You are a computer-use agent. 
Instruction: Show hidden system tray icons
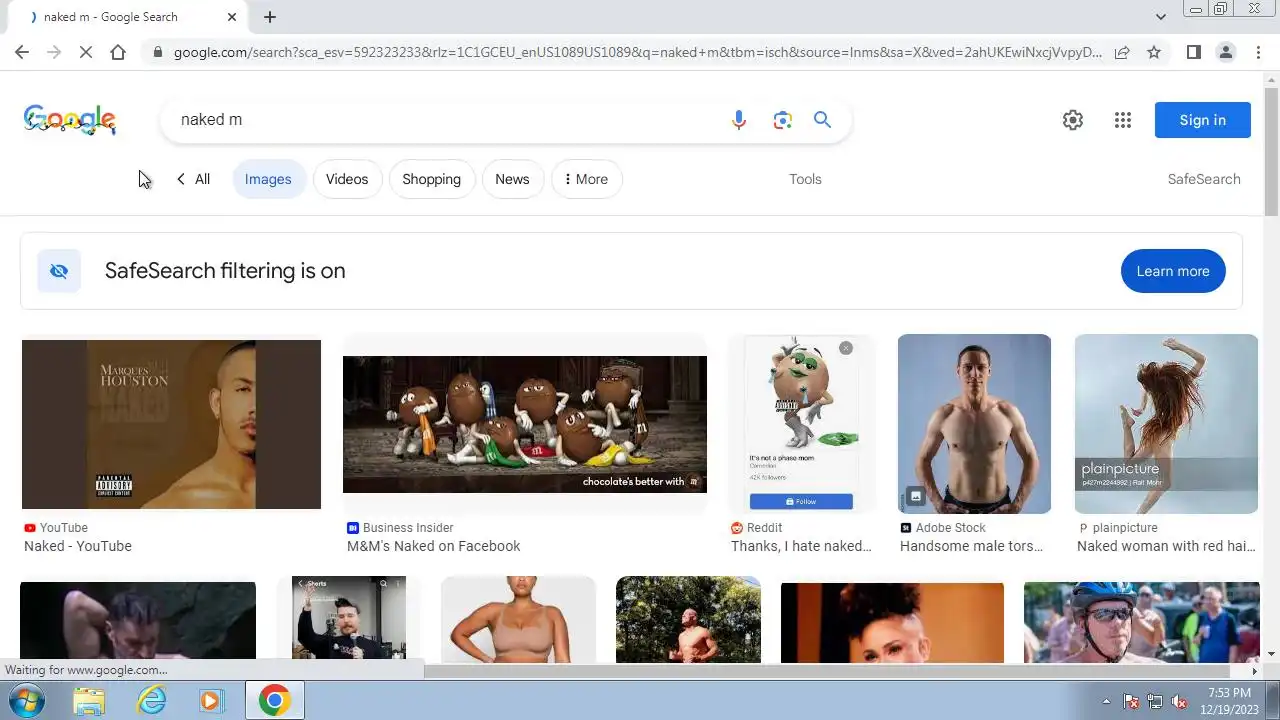1106,701
